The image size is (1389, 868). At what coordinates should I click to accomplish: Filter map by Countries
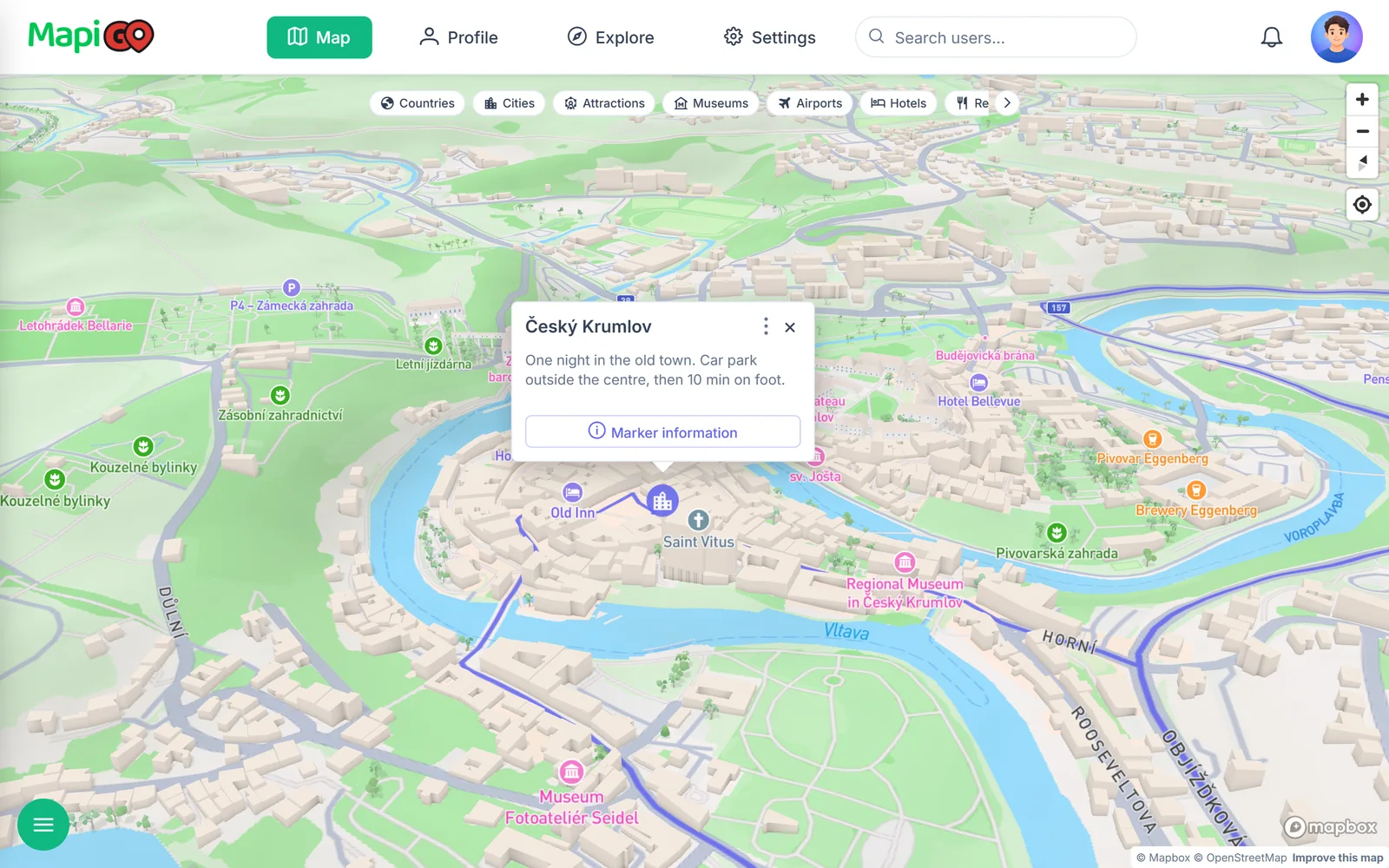[418, 103]
